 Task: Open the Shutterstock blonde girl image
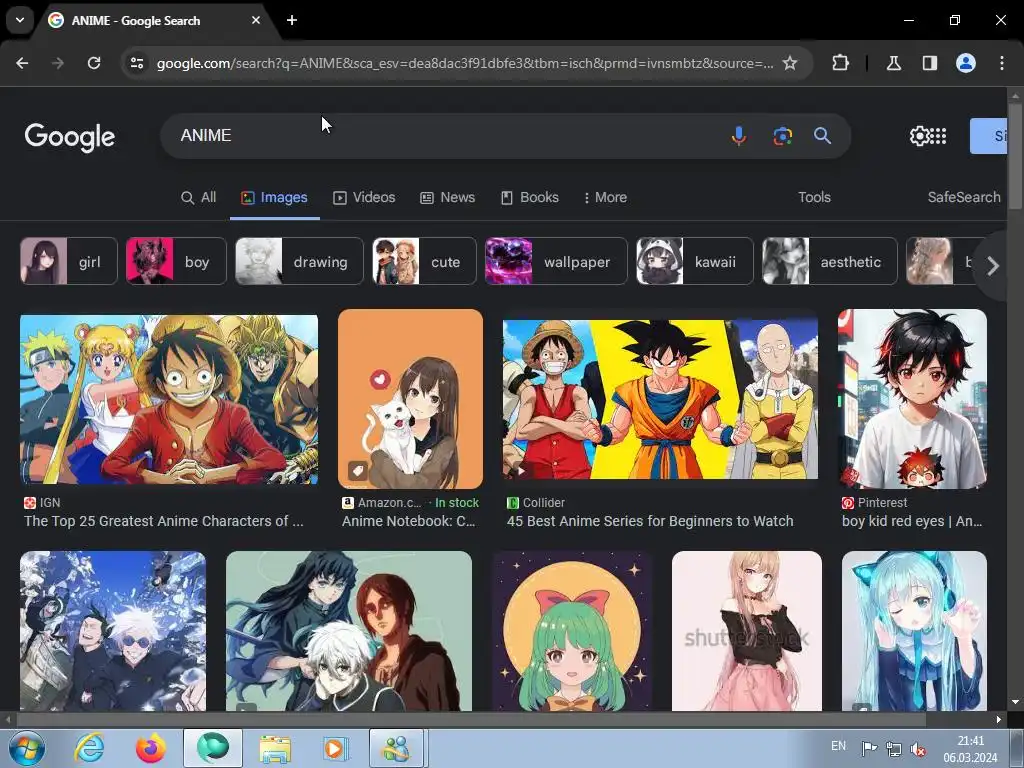[746, 631]
